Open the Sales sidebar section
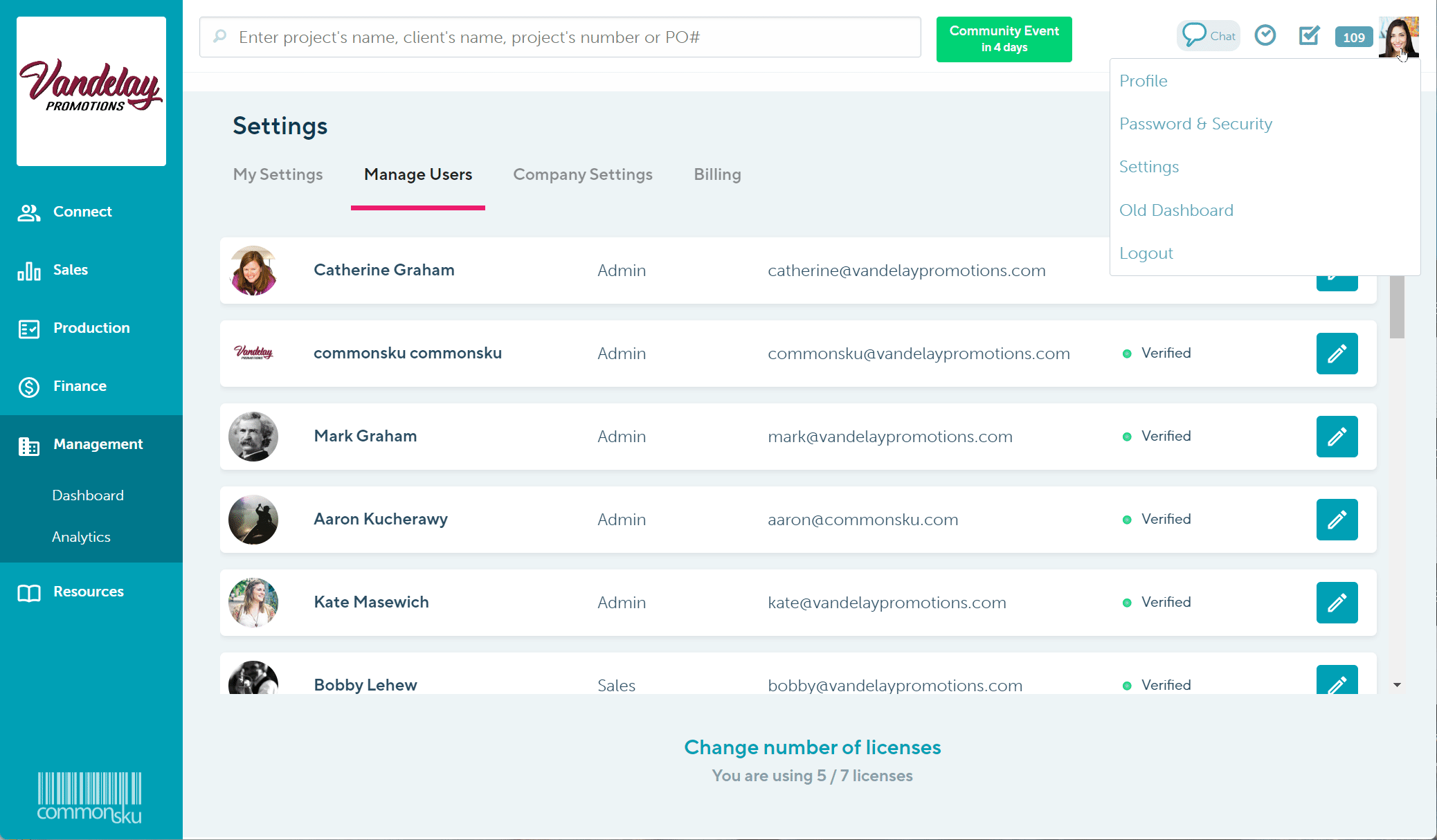Image resolution: width=1437 pixels, height=840 pixels. tap(71, 270)
